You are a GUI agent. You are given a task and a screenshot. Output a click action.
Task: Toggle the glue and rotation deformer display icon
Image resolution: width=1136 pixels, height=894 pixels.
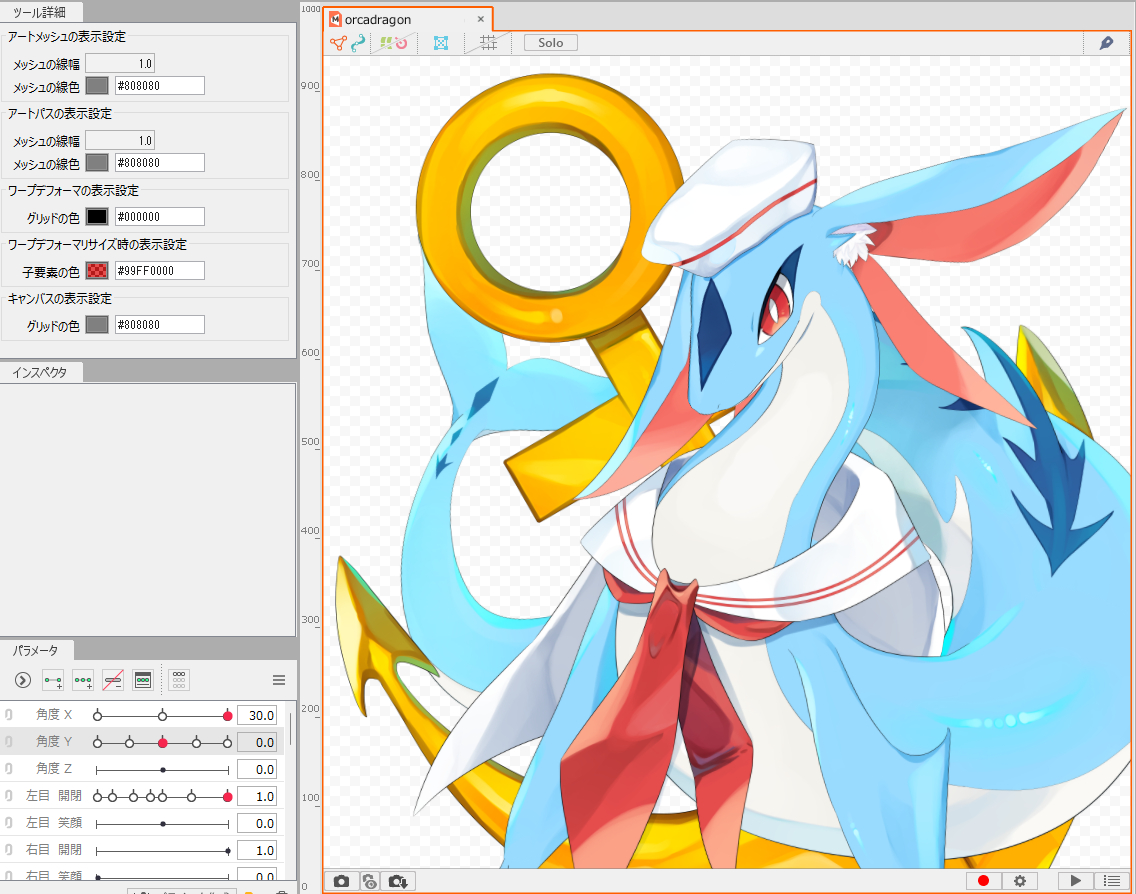[x=393, y=43]
